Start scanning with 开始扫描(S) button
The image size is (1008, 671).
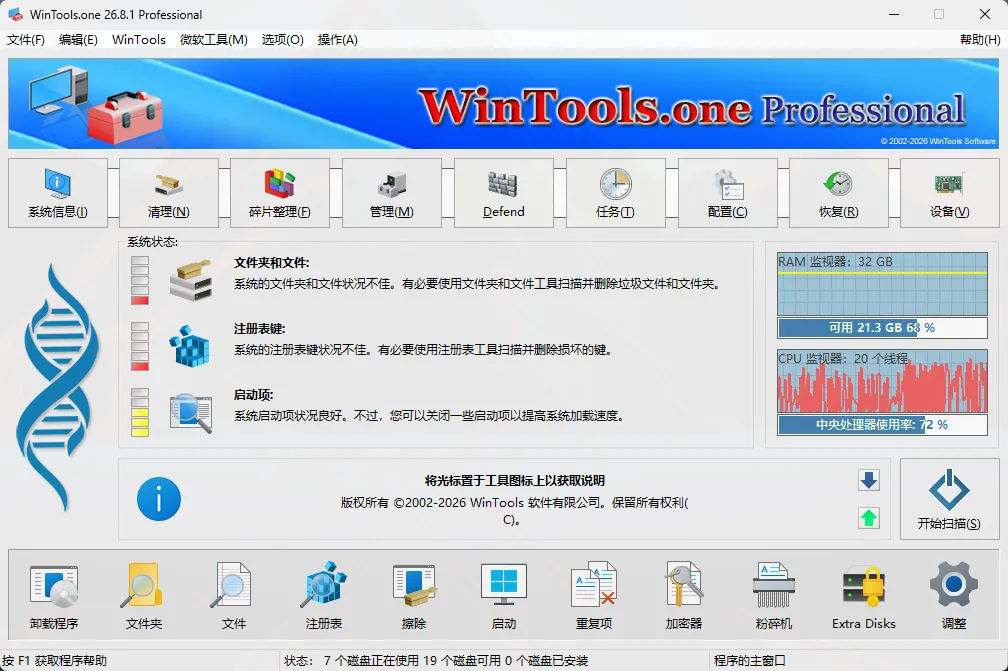click(950, 499)
